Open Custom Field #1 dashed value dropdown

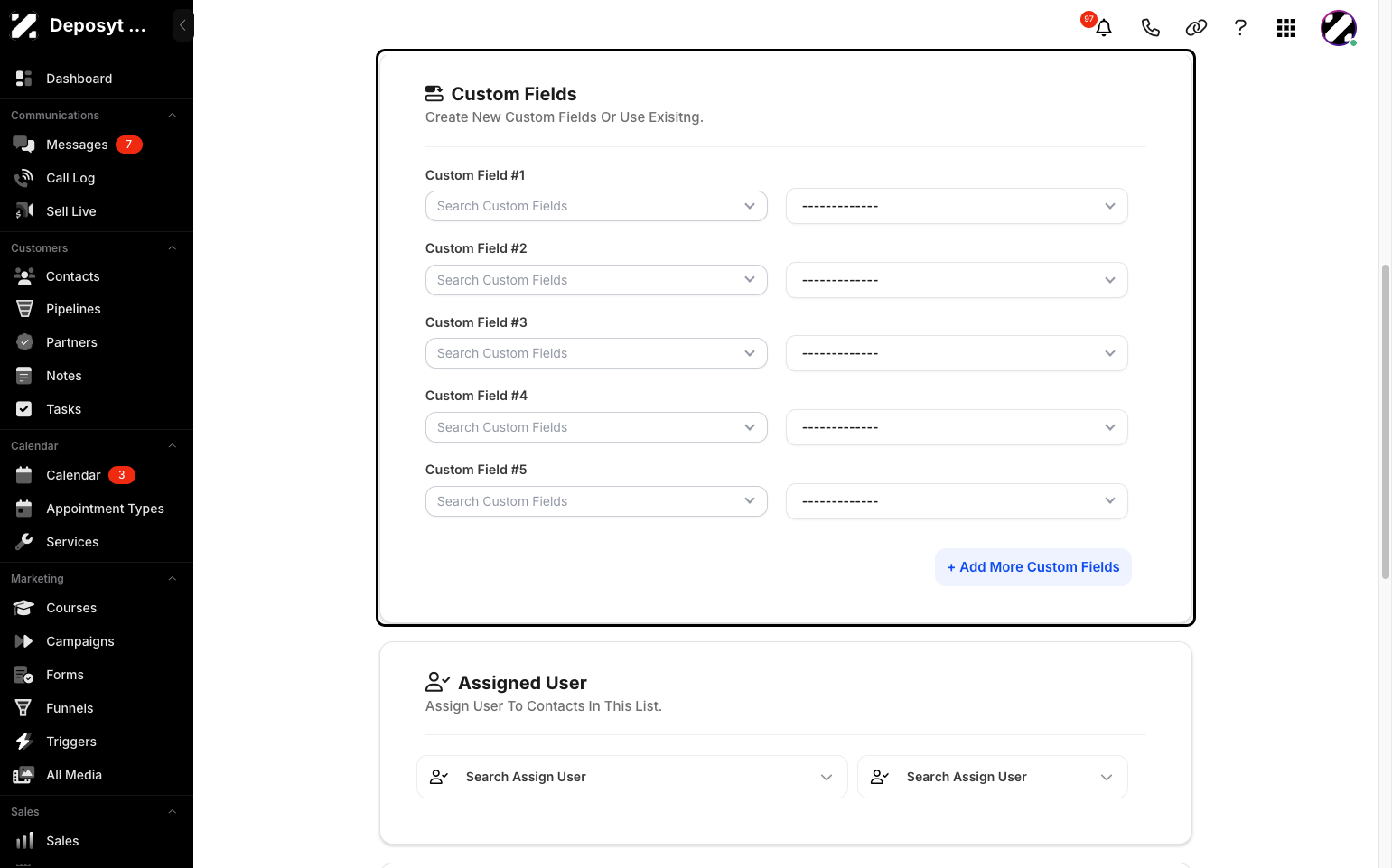tap(957, 206)
